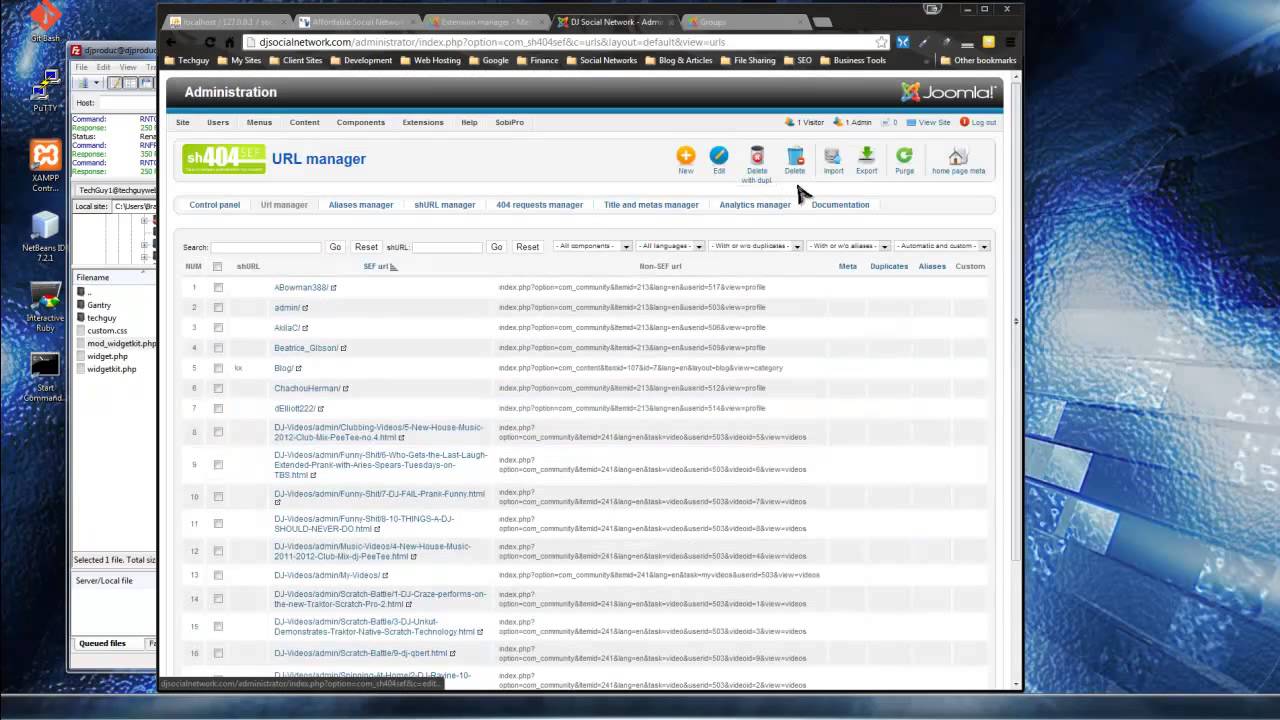Viewport: 1280px width, 720px height.
Task: Click SEF url sort order icon
Action: click(x=394, y=267)
